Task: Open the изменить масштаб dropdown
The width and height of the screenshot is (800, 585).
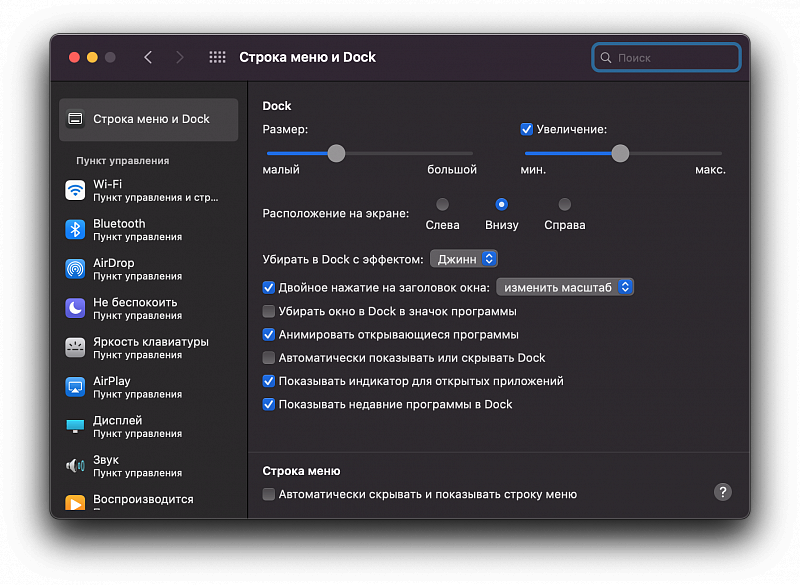Action: 566,287
